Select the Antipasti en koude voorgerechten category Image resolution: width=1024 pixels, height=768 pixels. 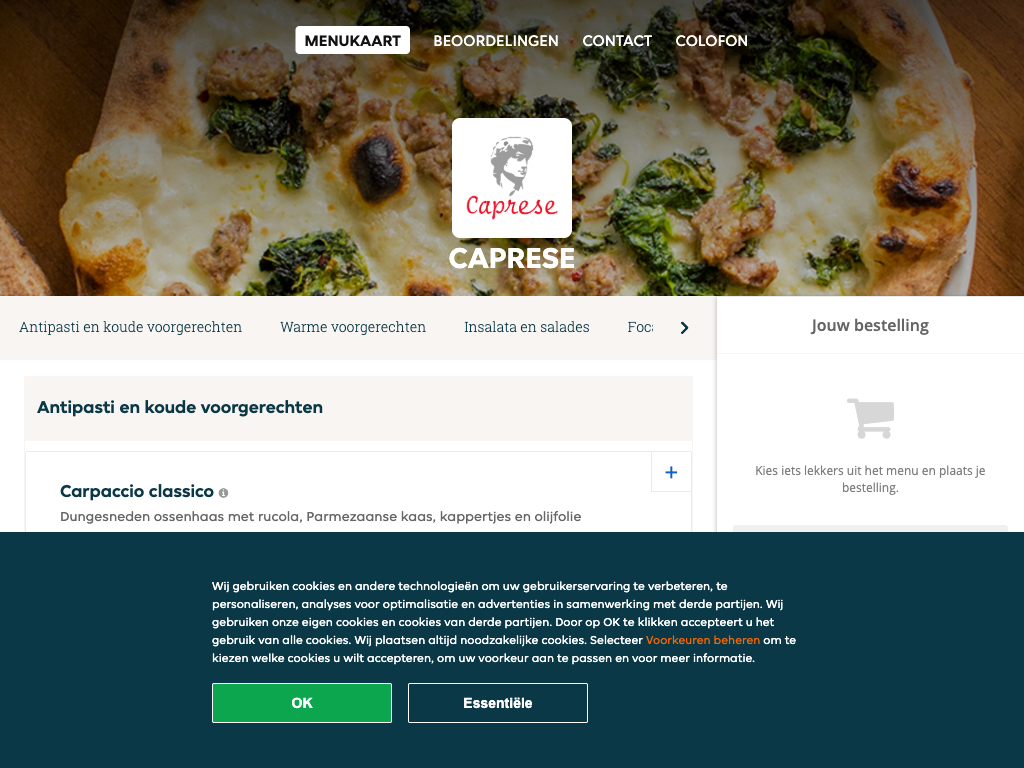[x=131, y=327]
